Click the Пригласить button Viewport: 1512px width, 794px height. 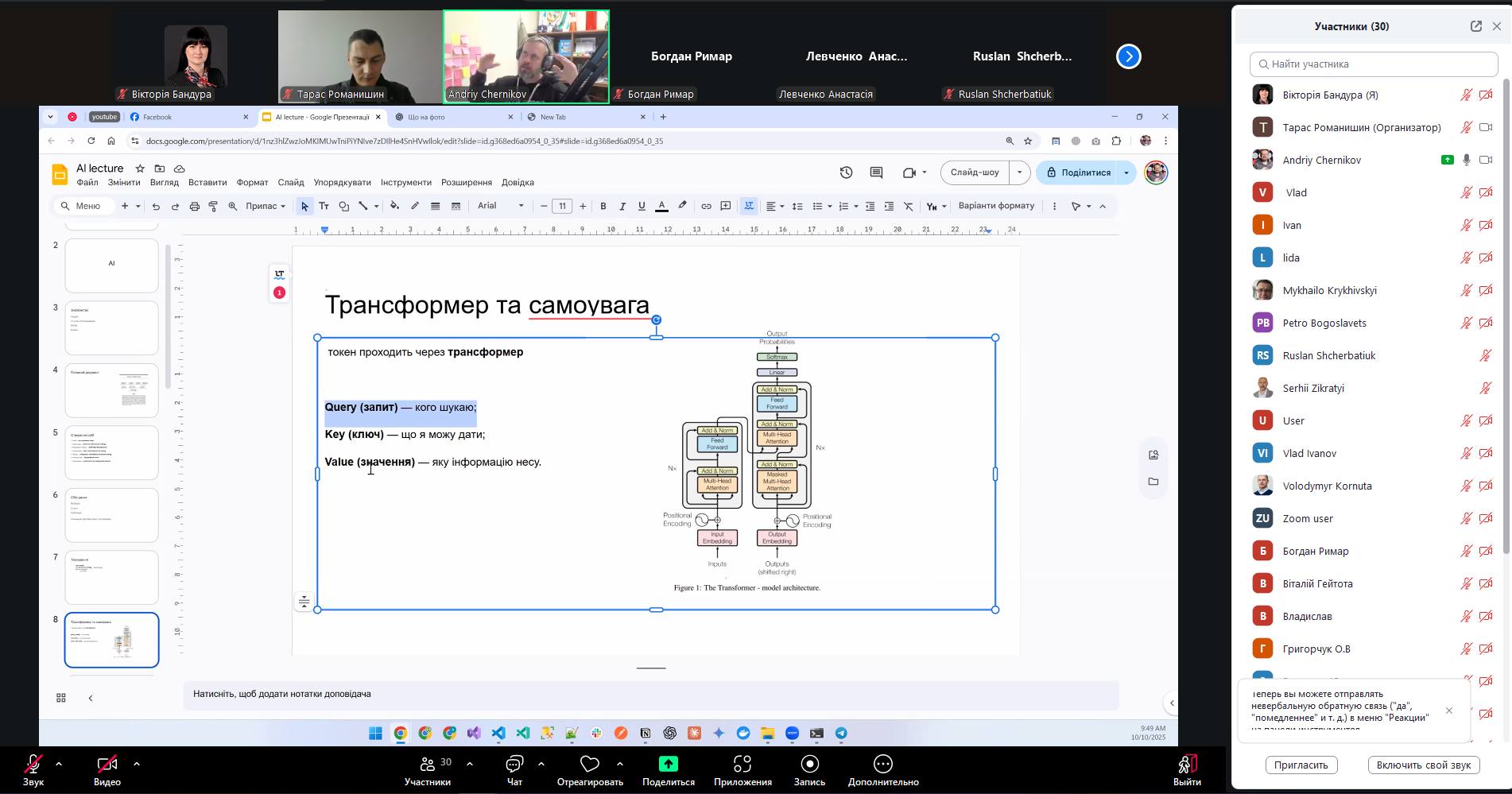pyautogui.click(x=1301, y=765)
